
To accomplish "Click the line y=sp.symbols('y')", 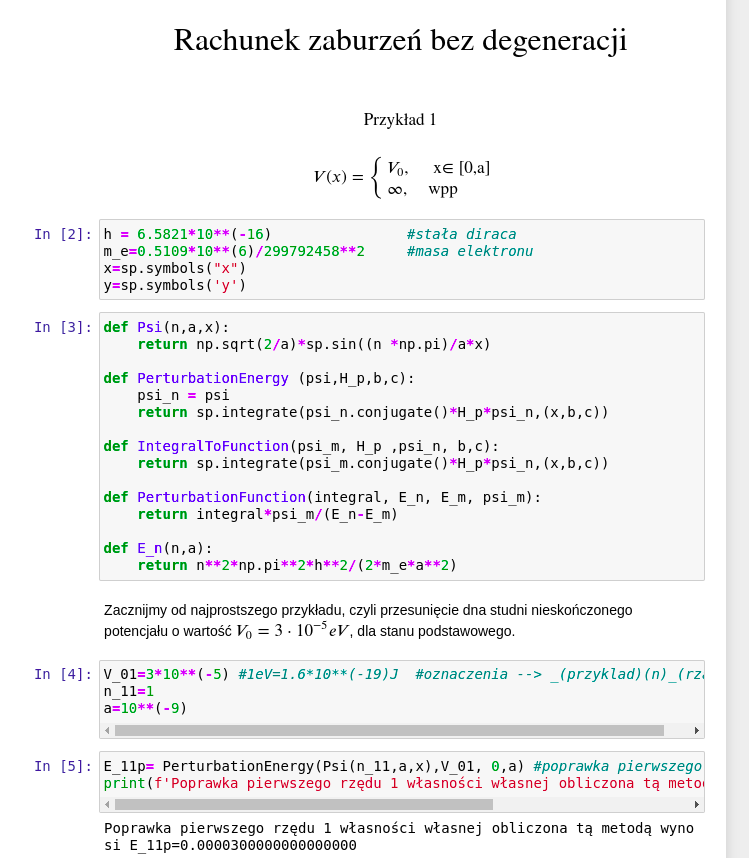I will coord(175,285).
